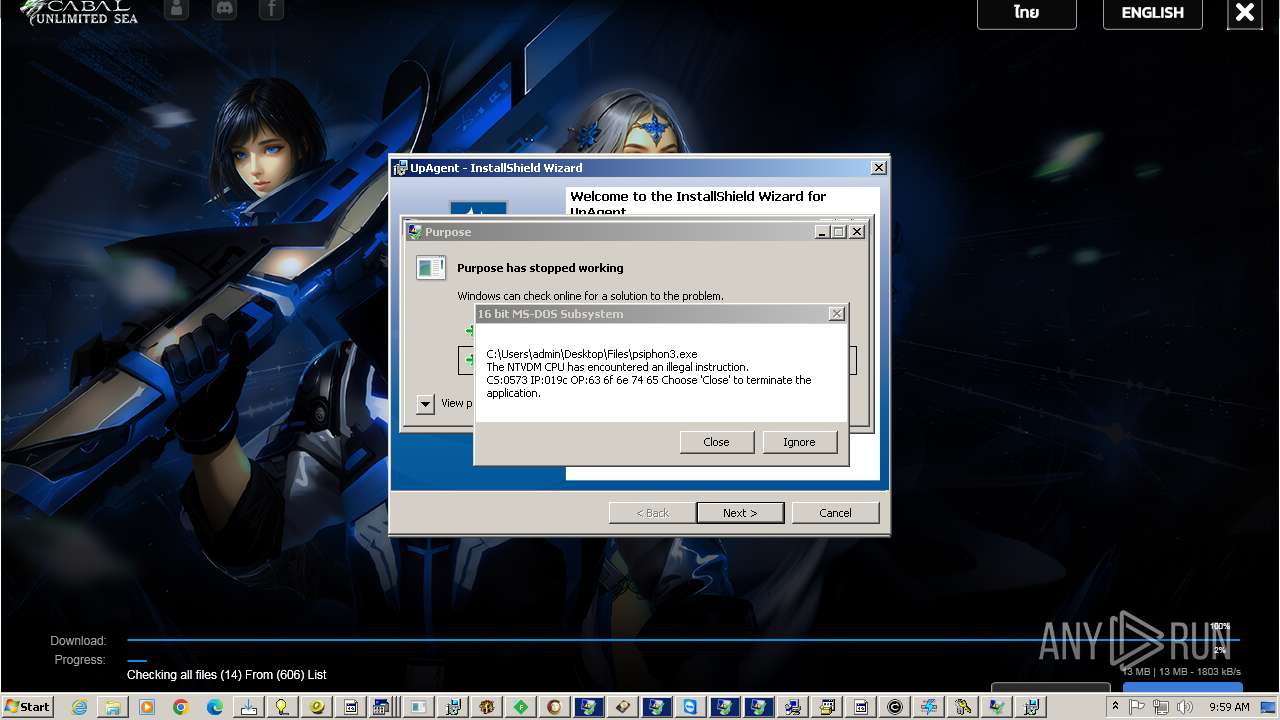The height and width of the screenshot is (720, 1280).
Task: Switch to the brown round badge taskbar app
Action: point(555,707)
